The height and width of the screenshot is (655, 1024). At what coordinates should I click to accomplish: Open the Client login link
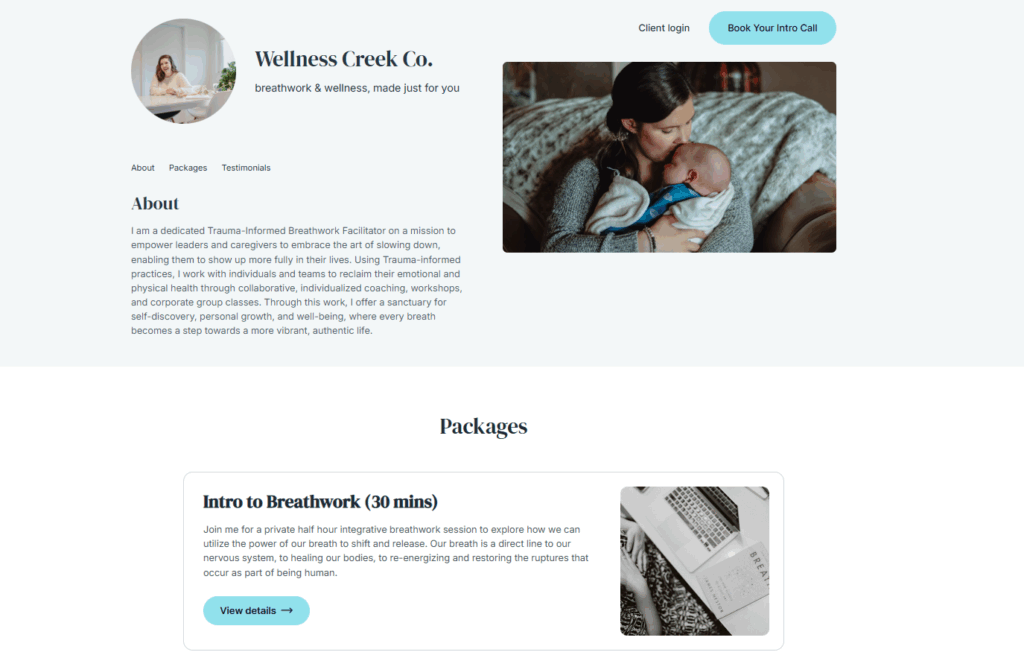pyautogui.click(x=664, y=28)
